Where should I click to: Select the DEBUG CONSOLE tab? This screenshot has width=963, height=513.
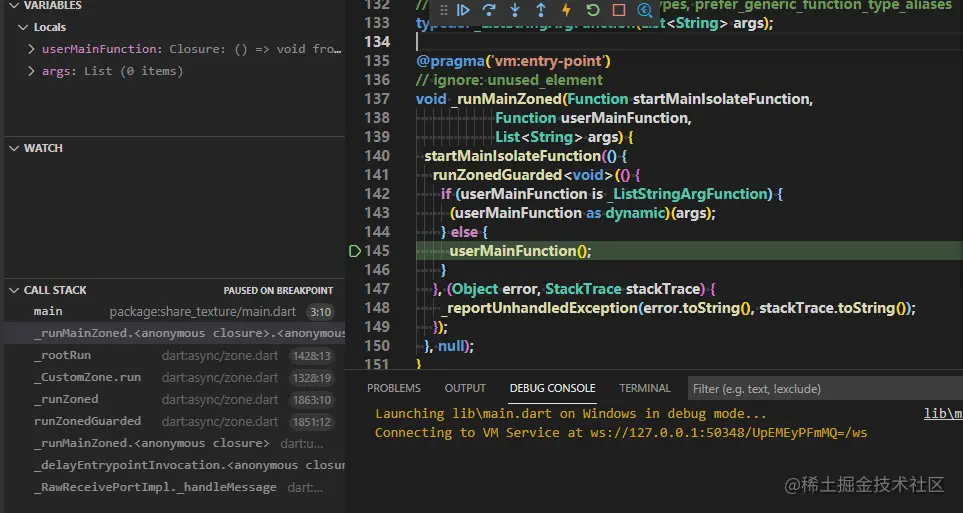552,388
